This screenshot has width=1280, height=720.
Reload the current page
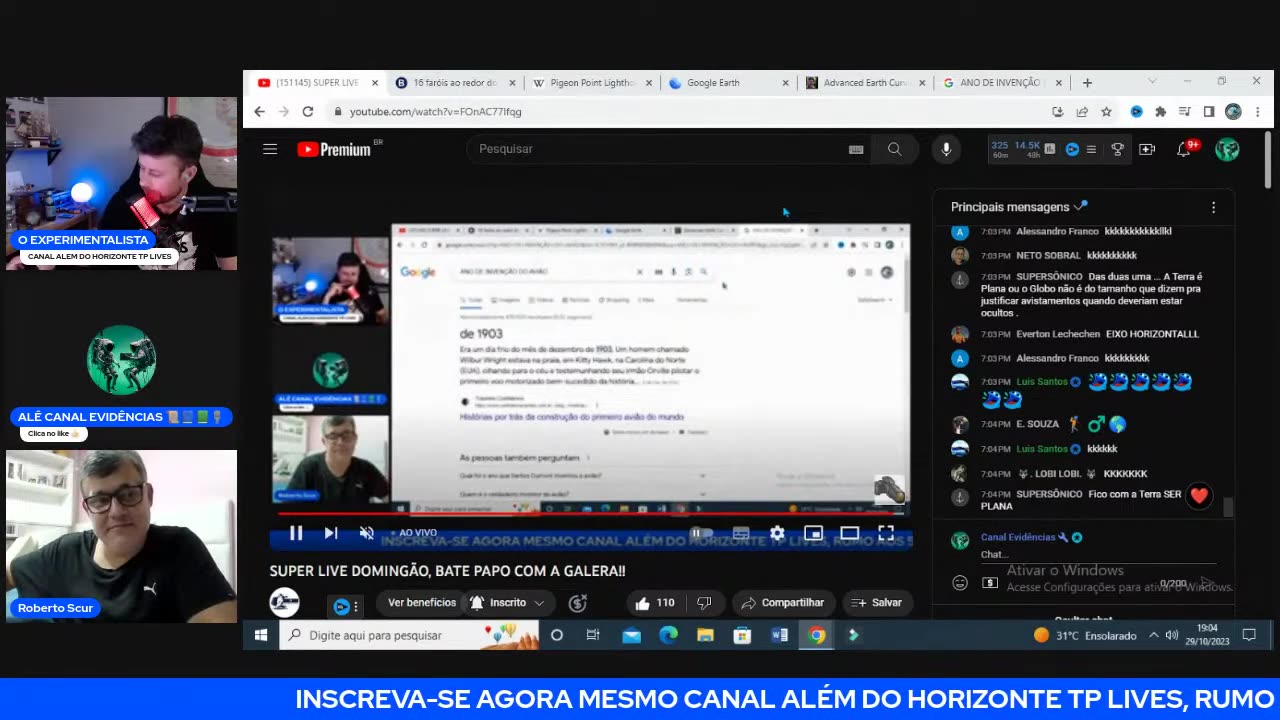(308, 112)
